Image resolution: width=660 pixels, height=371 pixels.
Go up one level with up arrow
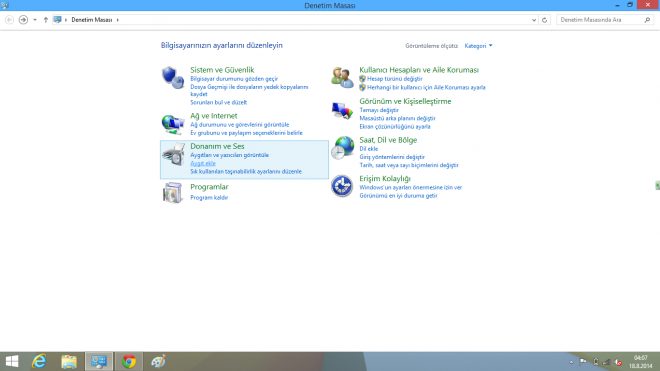45,20
